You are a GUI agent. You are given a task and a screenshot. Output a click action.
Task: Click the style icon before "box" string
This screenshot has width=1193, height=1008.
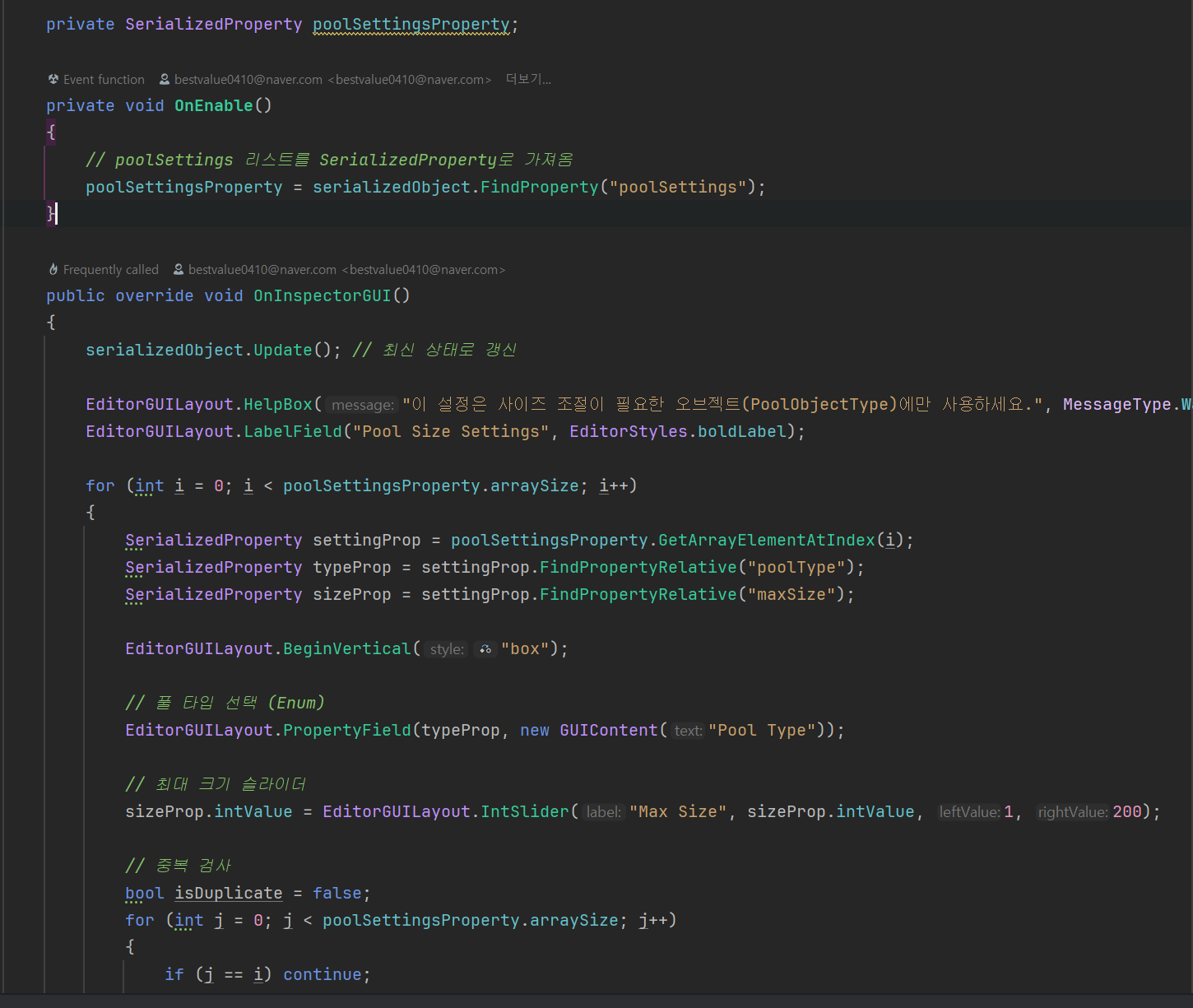(485, 649)
